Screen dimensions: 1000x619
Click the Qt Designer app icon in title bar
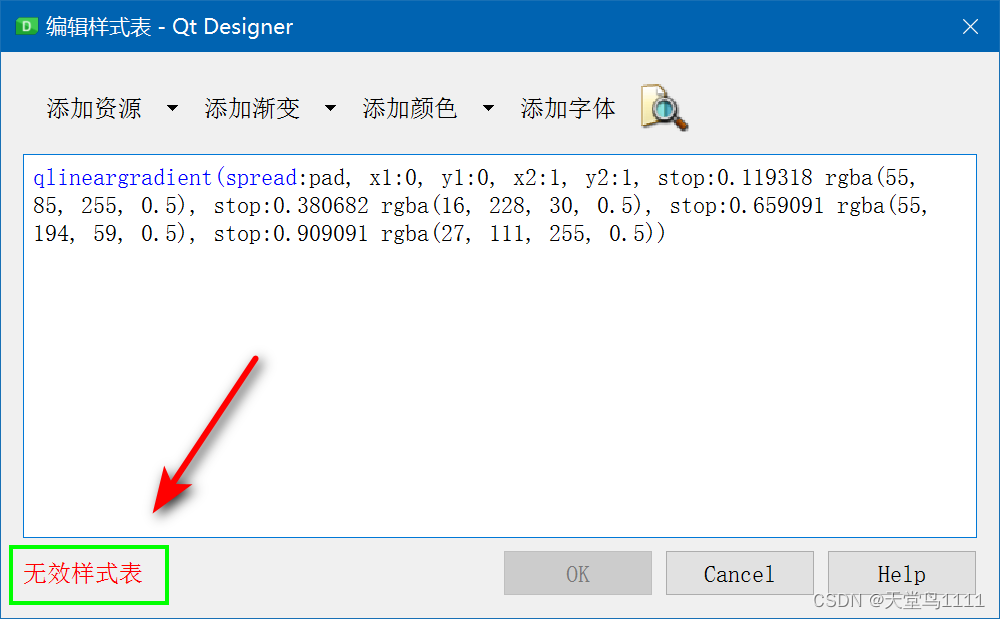27,26
